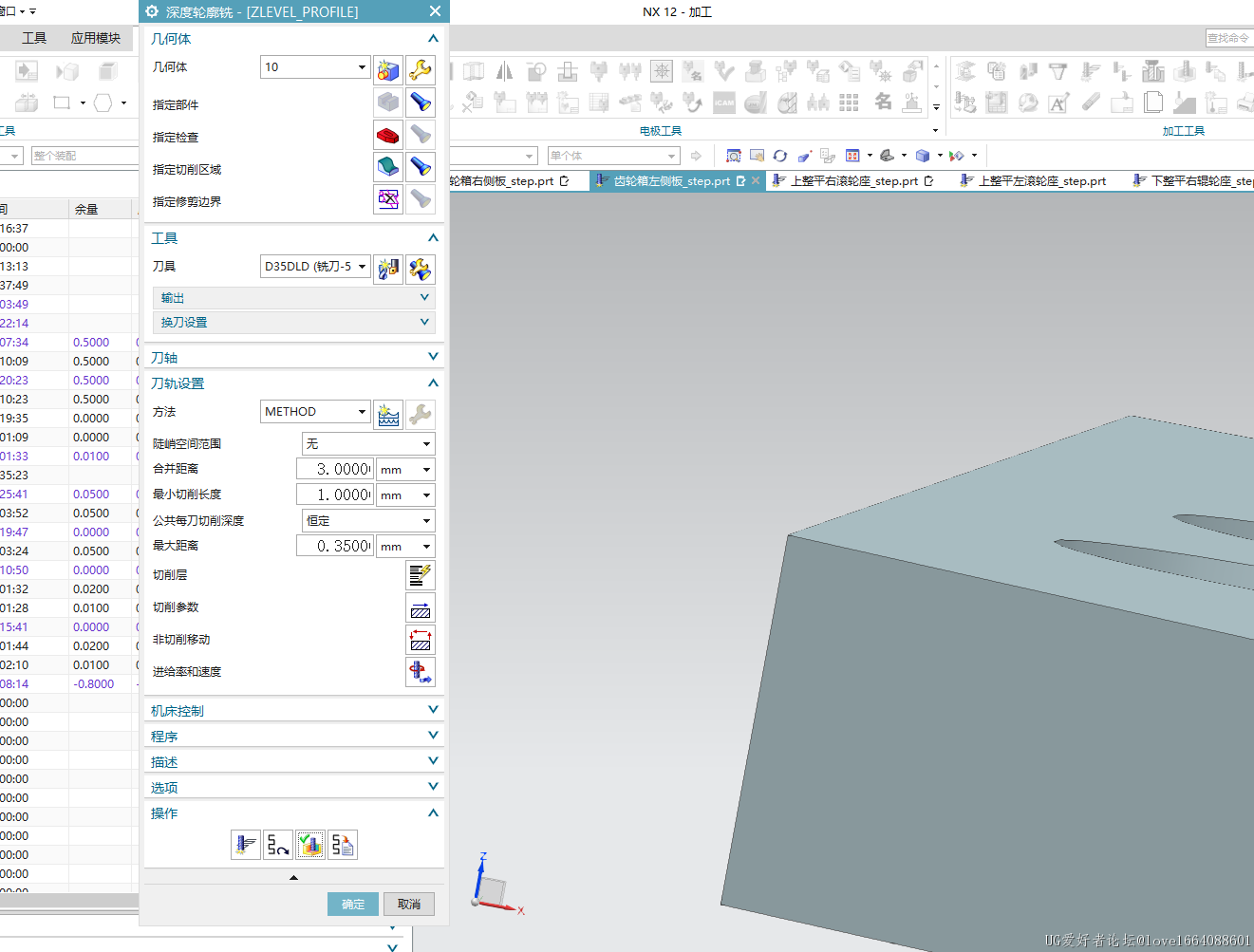Click the replay toolpath icon under 操作
Viewport: 1254px width, 952px height.
(x=278, y=844)
